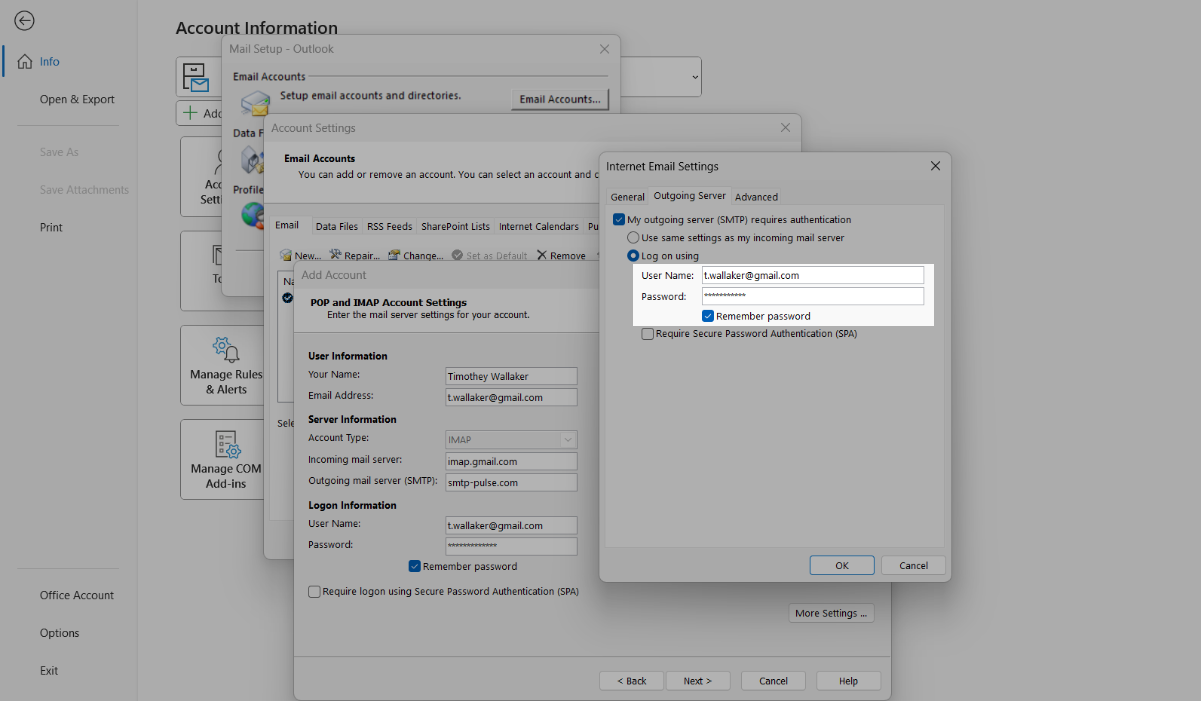Click the Remove account X icon

pyautogui.click(x=542, y=256)
